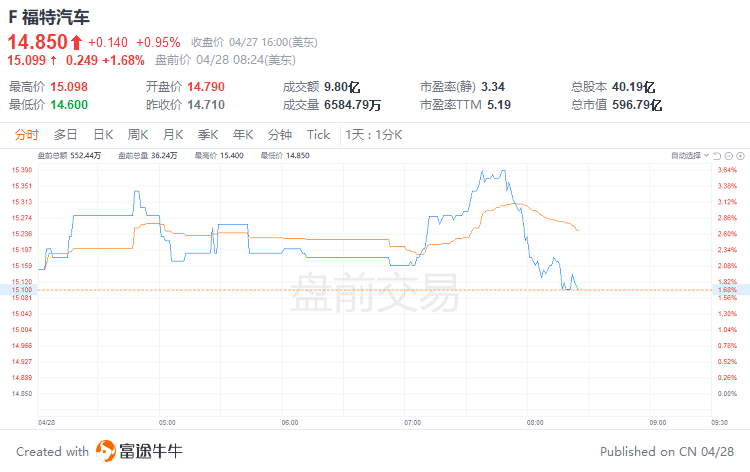Switch to 月K chart tab
The height and width of the screenshot is (472, 750).
[173, 135]
